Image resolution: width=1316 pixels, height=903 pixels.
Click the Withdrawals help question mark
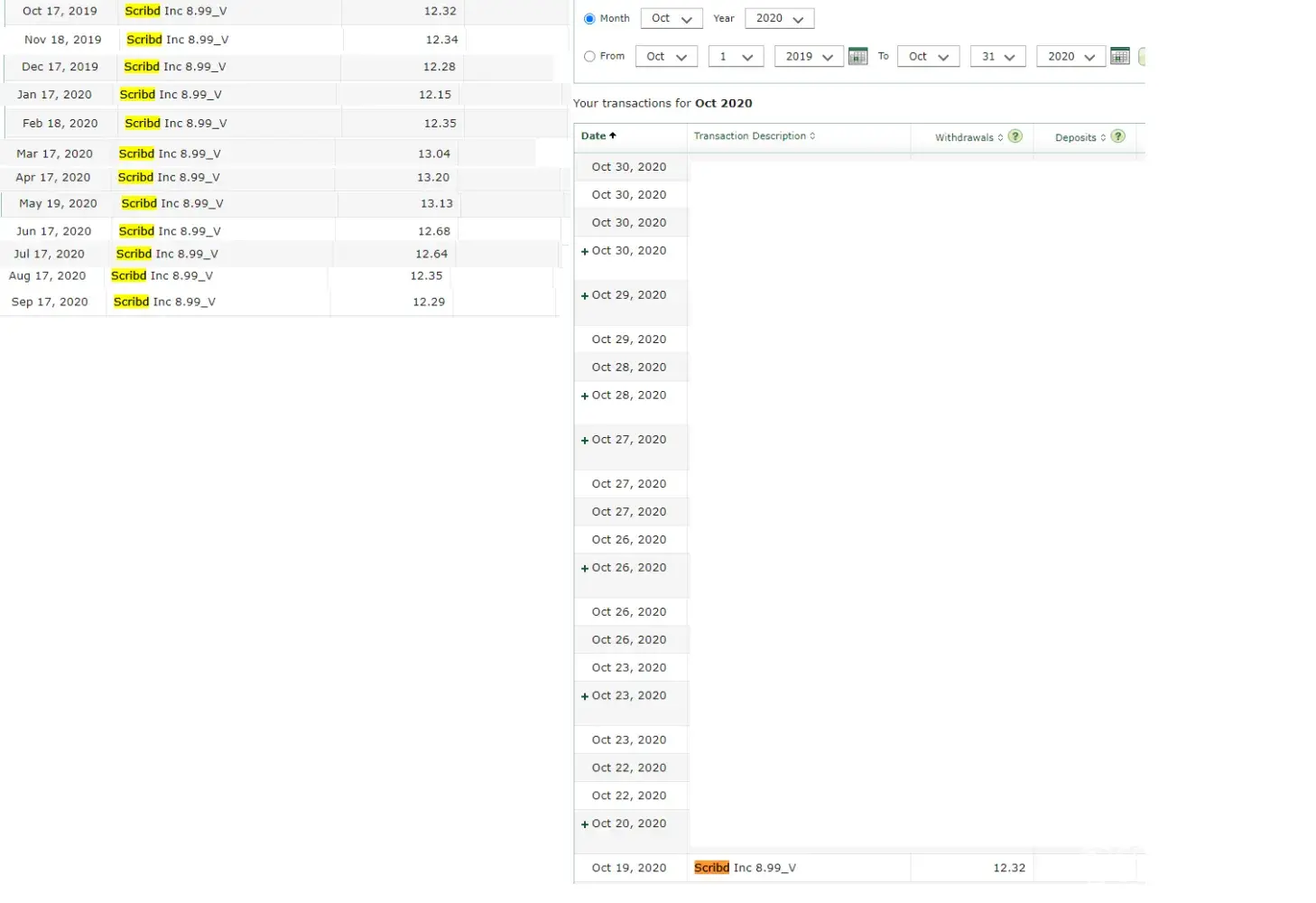click(x=1015, y=136)
